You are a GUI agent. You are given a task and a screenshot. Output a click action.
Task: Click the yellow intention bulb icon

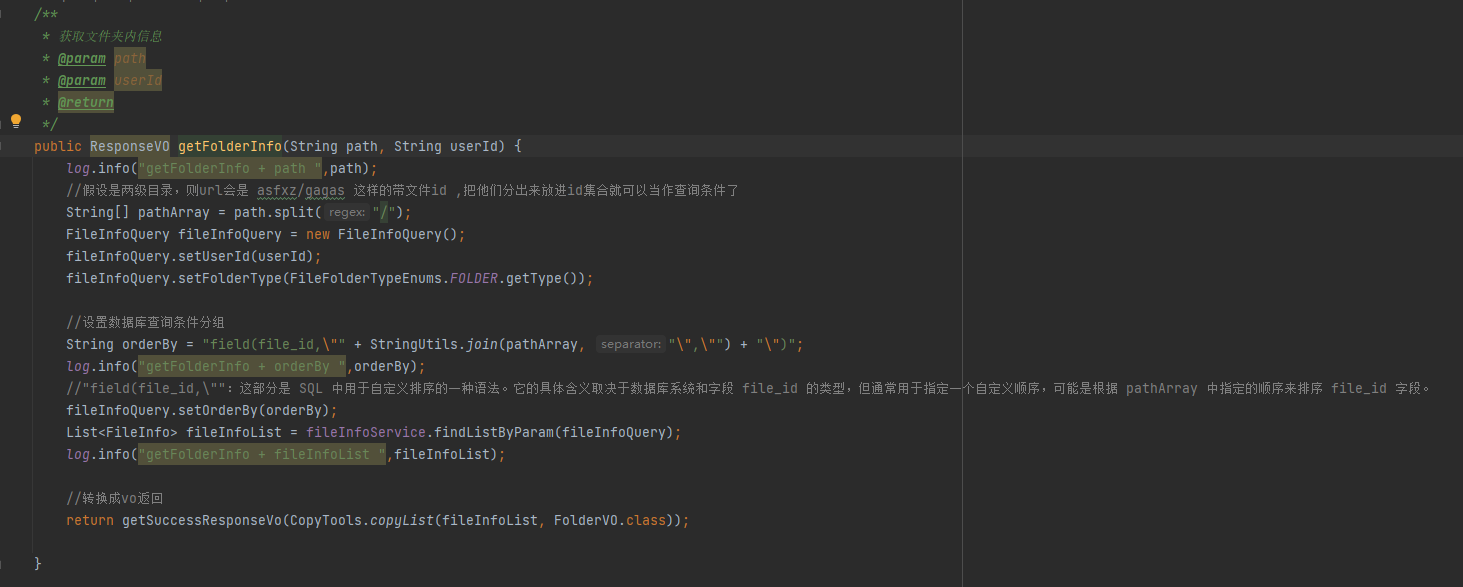tap(15, 120)
